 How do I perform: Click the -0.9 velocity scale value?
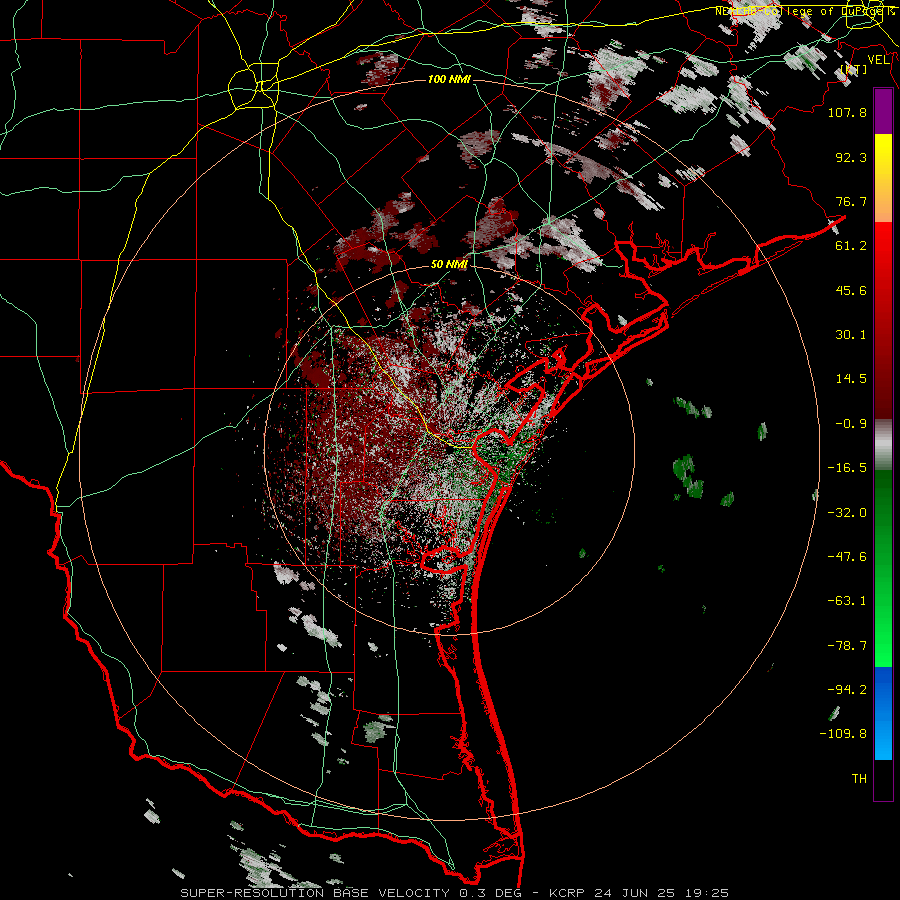851,424
